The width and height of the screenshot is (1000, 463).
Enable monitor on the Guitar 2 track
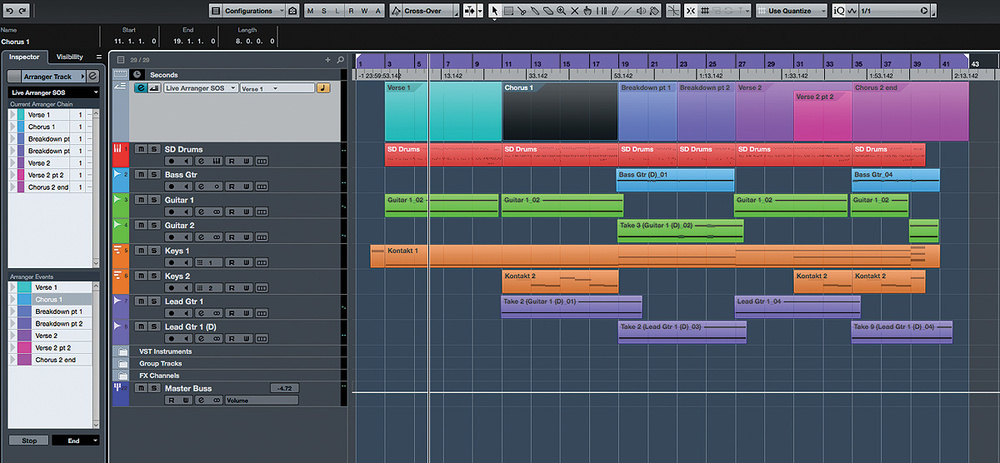[186, 237]
